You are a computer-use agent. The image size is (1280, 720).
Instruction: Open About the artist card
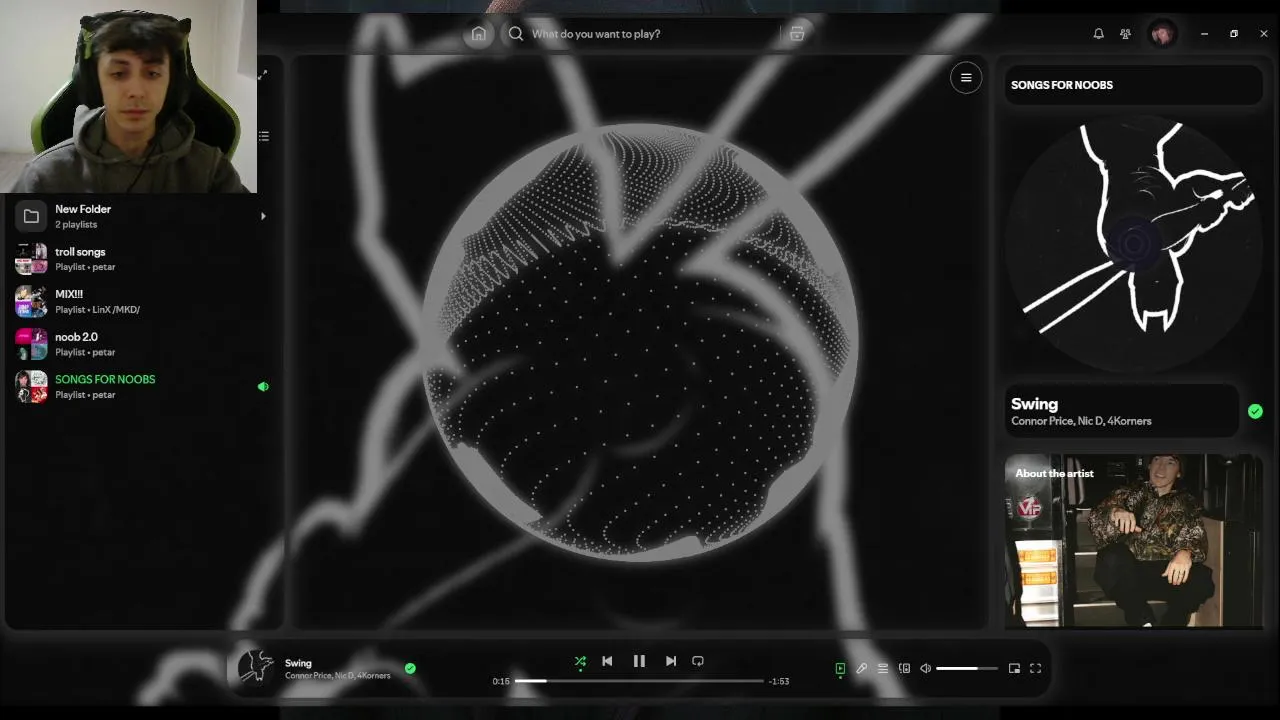click(1134, 541)
